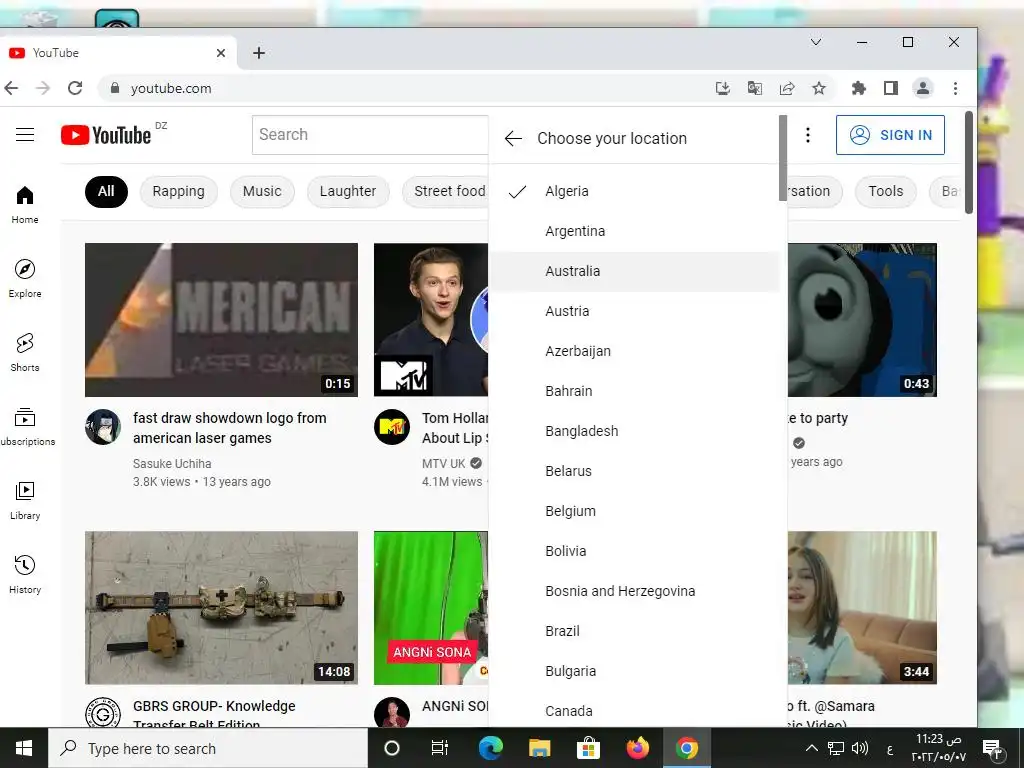
Task: Choose Belarus from the location list
Action: pos(634,471)
